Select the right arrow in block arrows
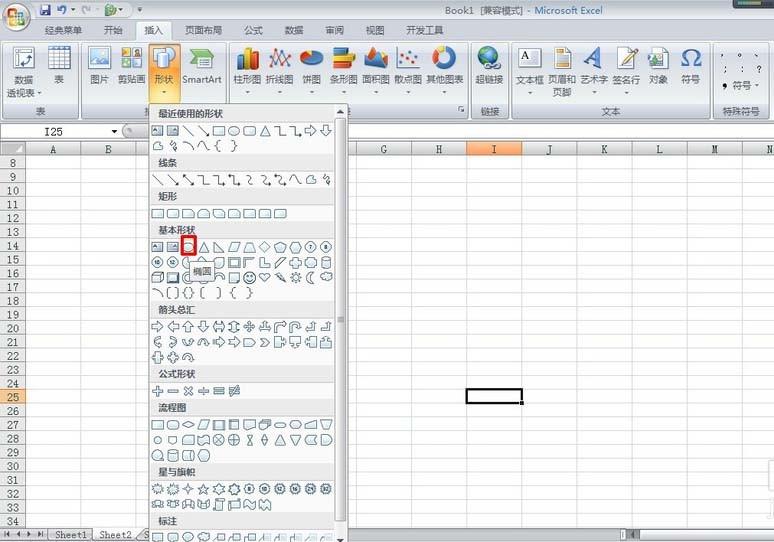The height and width of the screenshot is (542, 774). (157, 326)
